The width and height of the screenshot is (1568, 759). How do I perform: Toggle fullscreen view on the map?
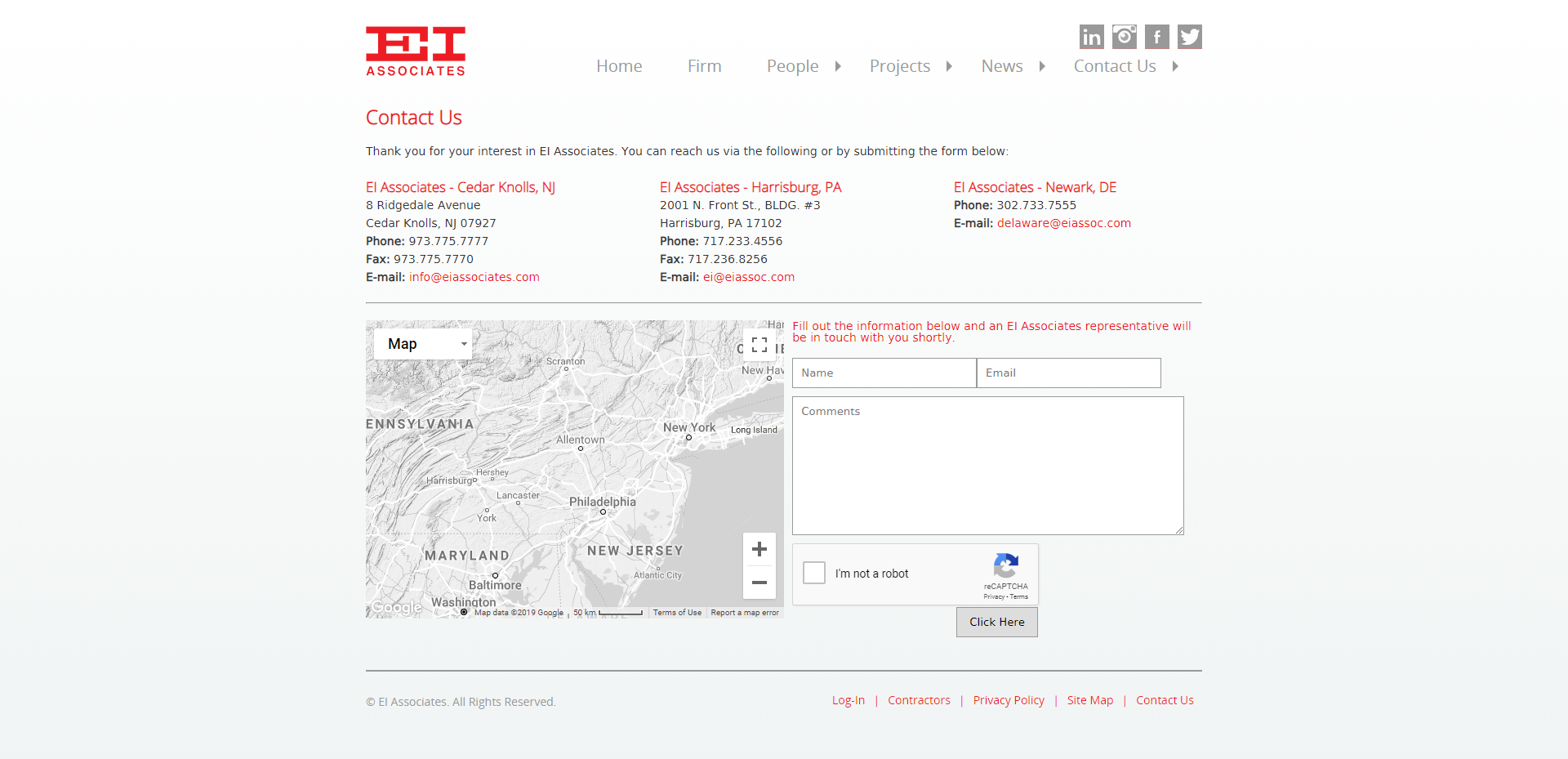pyautogui.click(x=759, y=345)
